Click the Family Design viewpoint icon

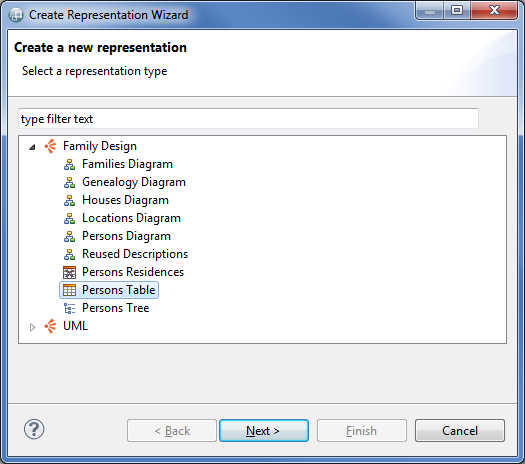pos(50,146)
